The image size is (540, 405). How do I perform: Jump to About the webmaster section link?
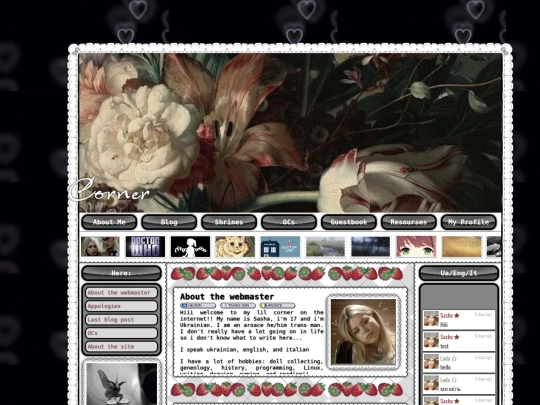point(121,293)
